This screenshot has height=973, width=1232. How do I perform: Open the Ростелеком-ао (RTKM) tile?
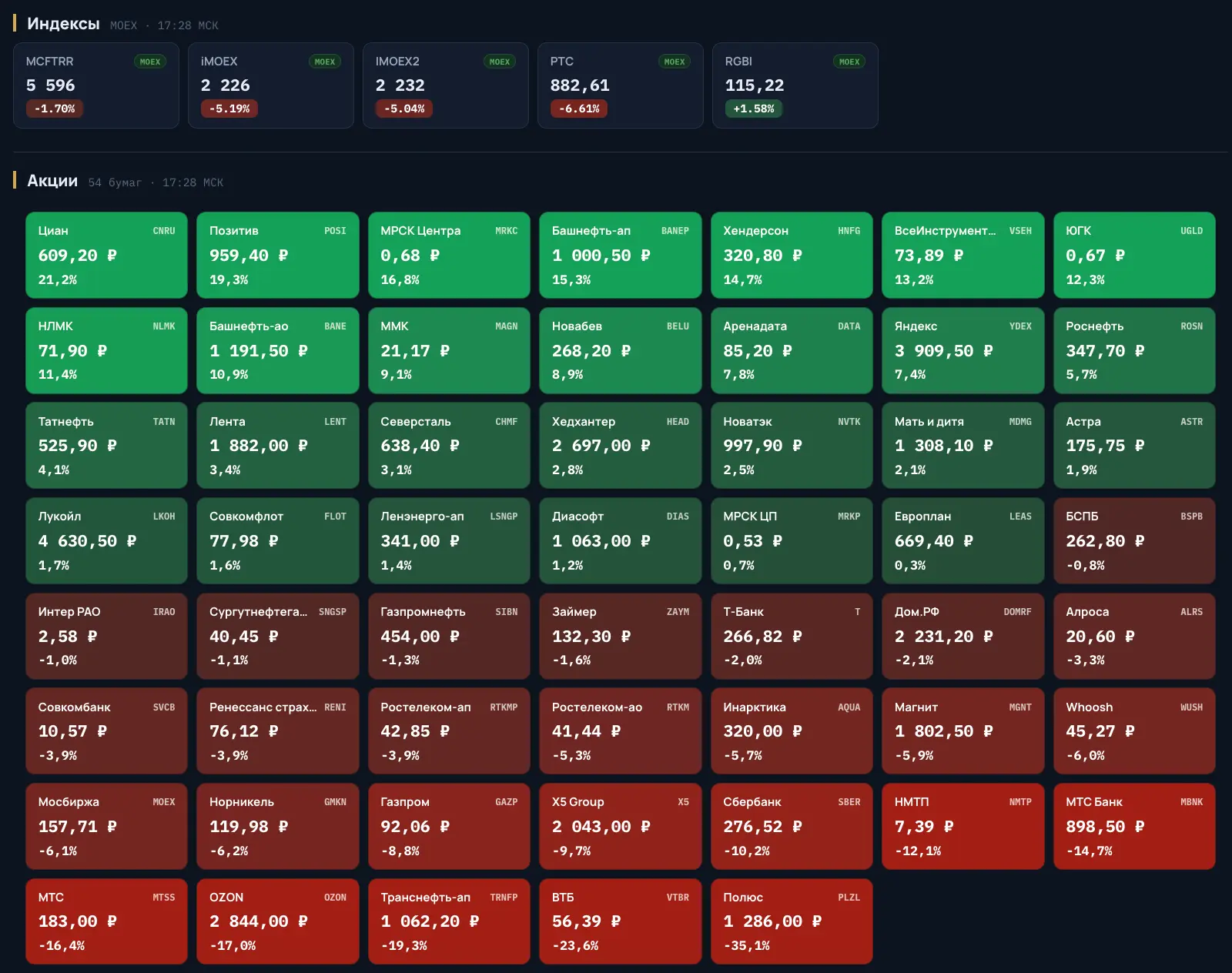pyautogui.click(x=621, y=731)
